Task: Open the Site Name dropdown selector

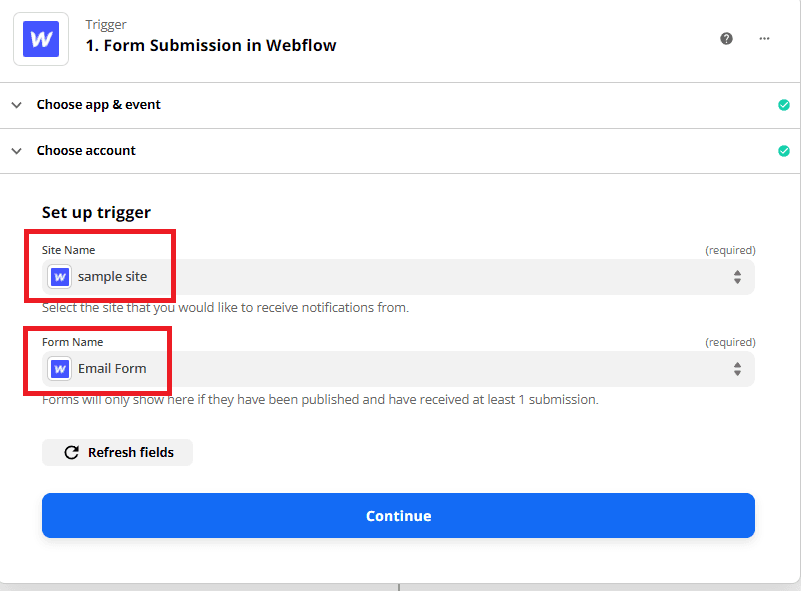Action: (737, 277)
